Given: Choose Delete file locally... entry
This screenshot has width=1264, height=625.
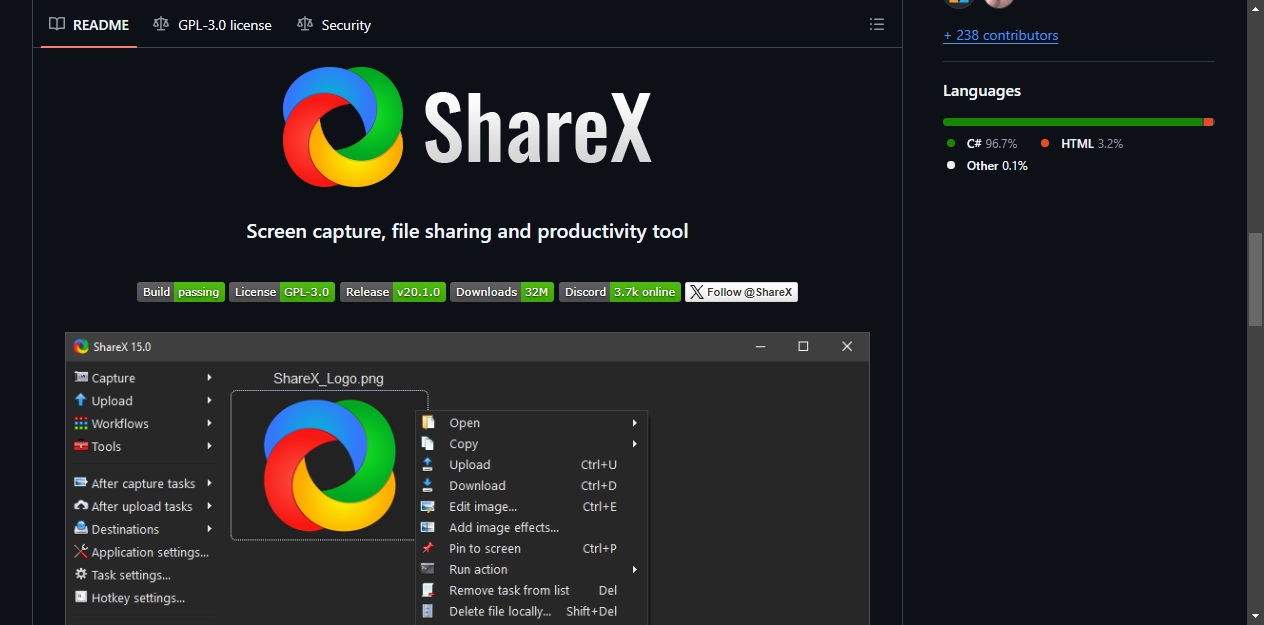Looking at the screenshot, I should 532,612.
